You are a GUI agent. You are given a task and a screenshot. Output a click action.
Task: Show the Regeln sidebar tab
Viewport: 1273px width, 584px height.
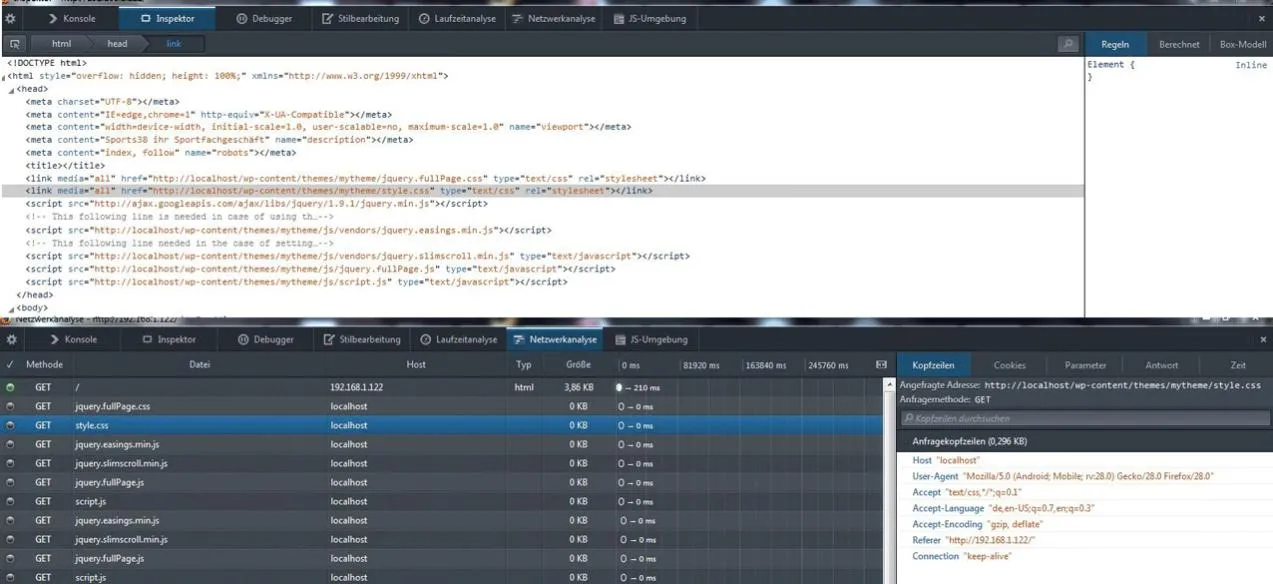[1115, 44]
